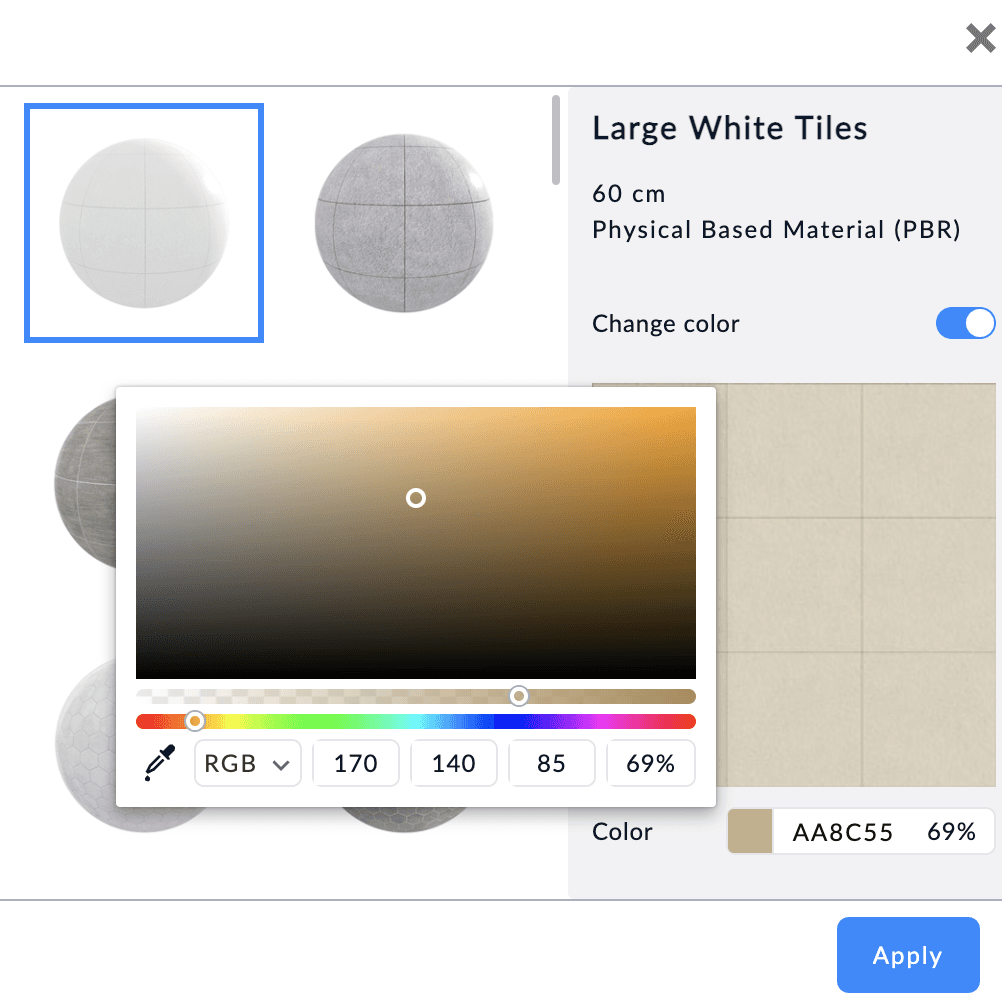Click the 69% opacity next to hex code
Image resolution: width=1002 pixels, height=1002 pixels.
click(x=951, y=832)
